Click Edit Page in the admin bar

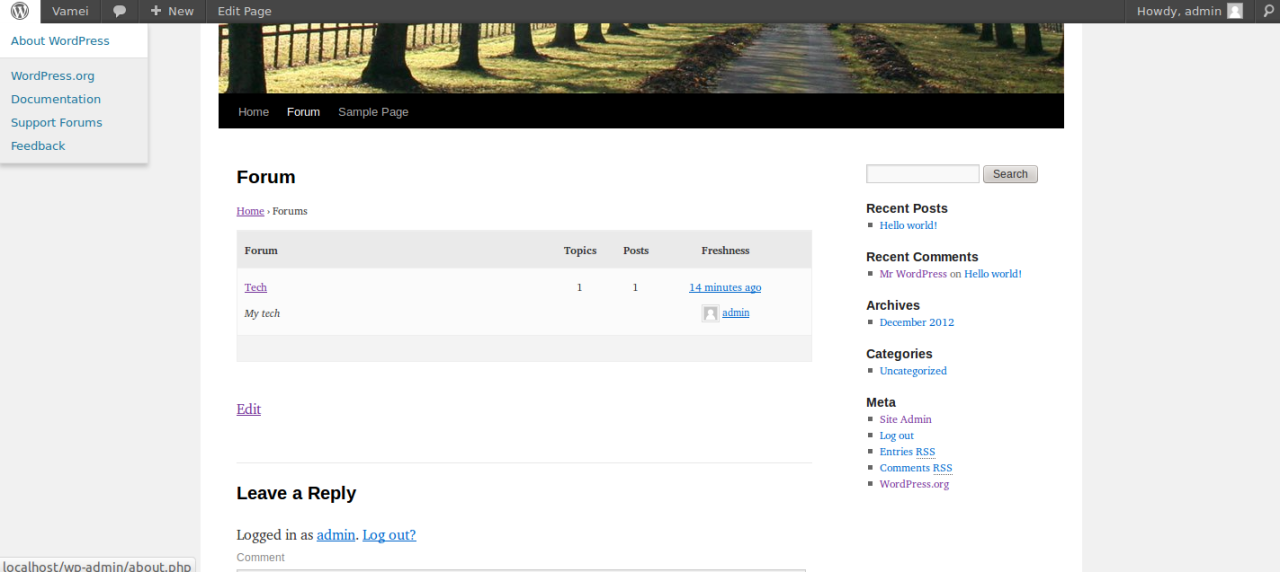click(x=244, y=11)
